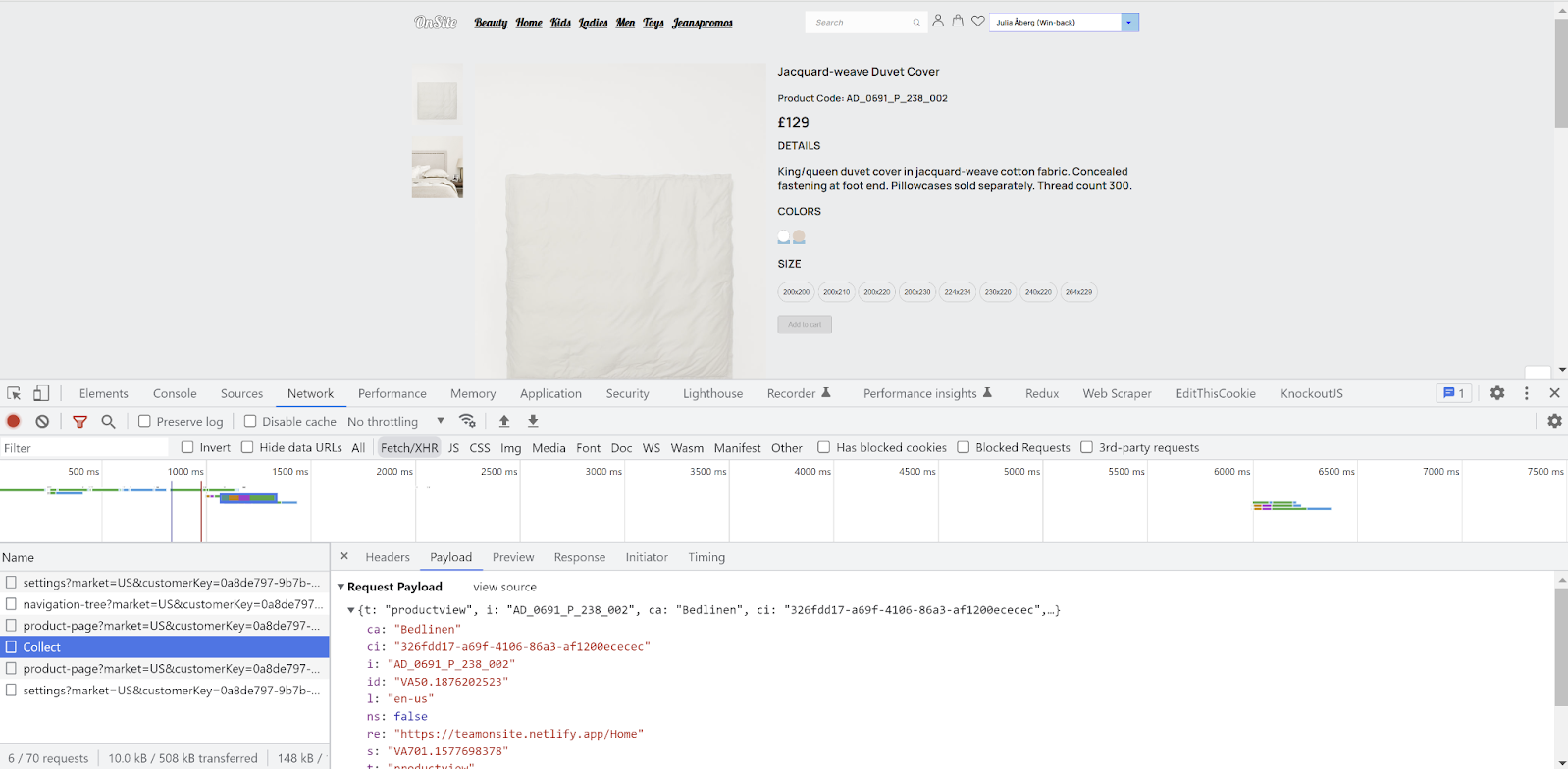Select the white color swatch

pyautogui.click(x=784, y=236)
